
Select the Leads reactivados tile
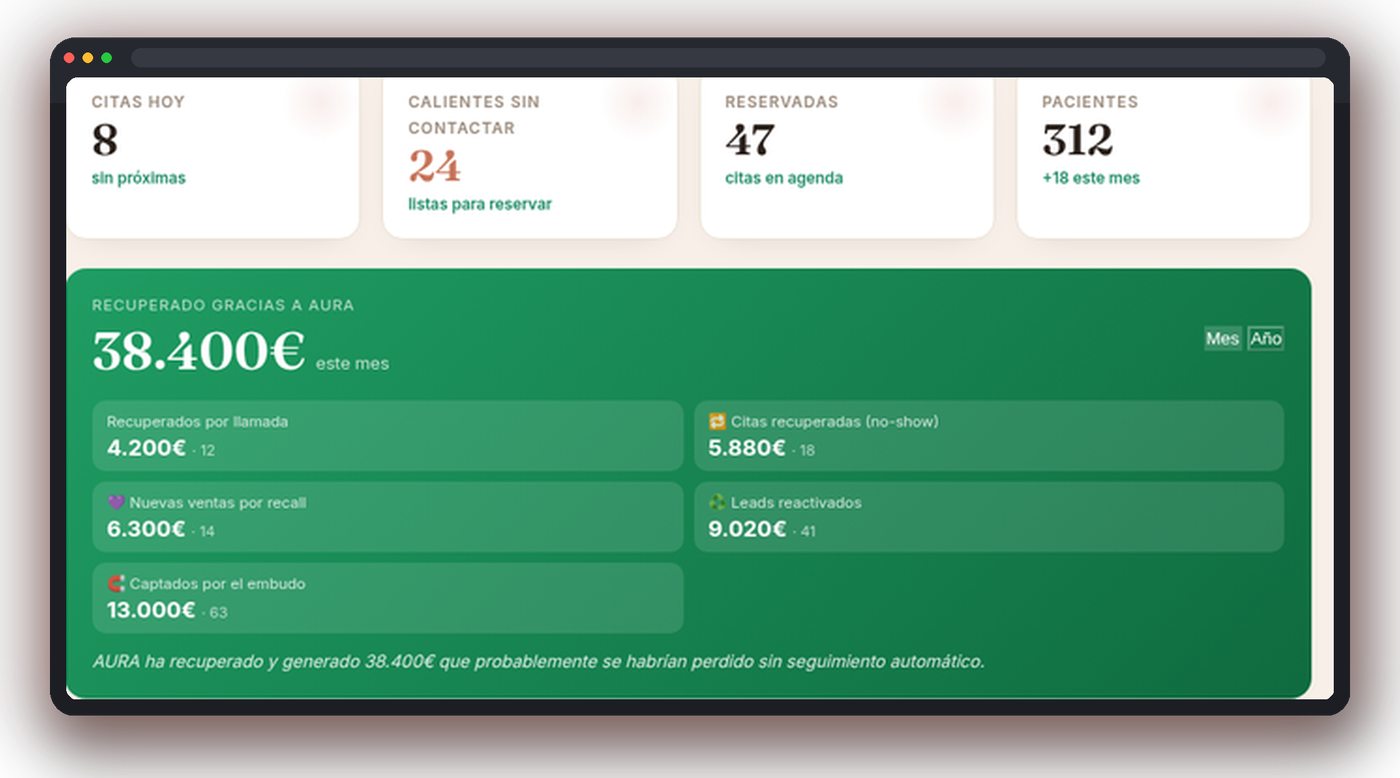coord(989,517)
